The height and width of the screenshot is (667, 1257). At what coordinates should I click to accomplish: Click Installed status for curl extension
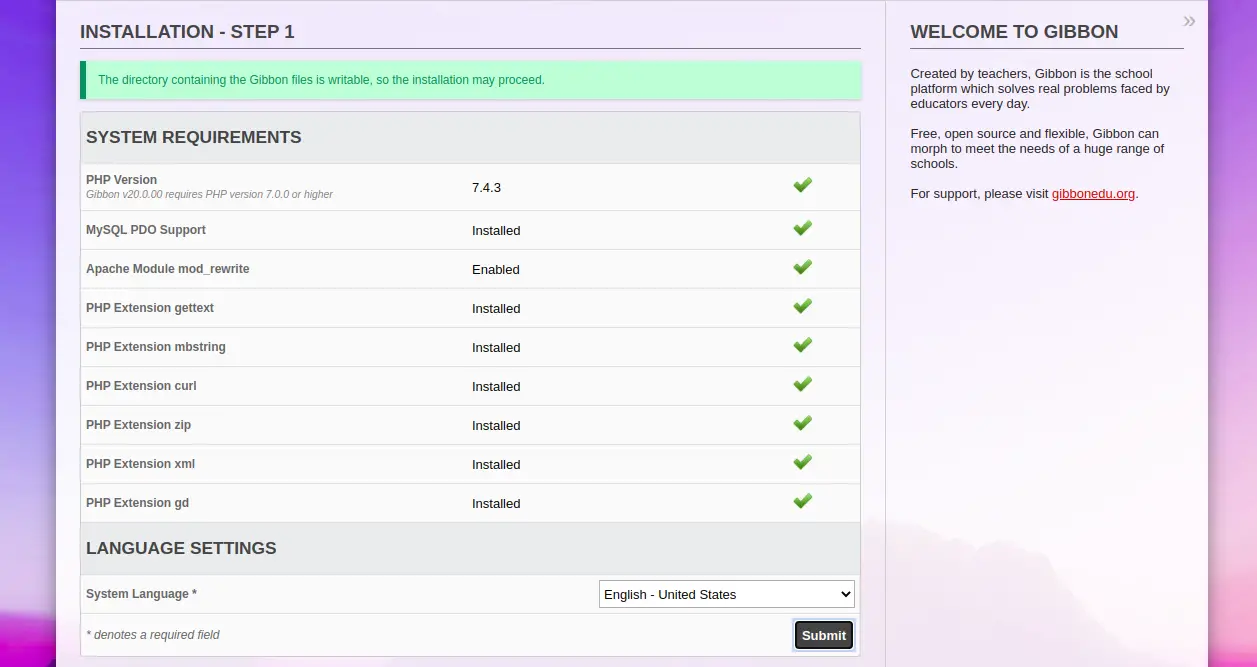(496, 387)
